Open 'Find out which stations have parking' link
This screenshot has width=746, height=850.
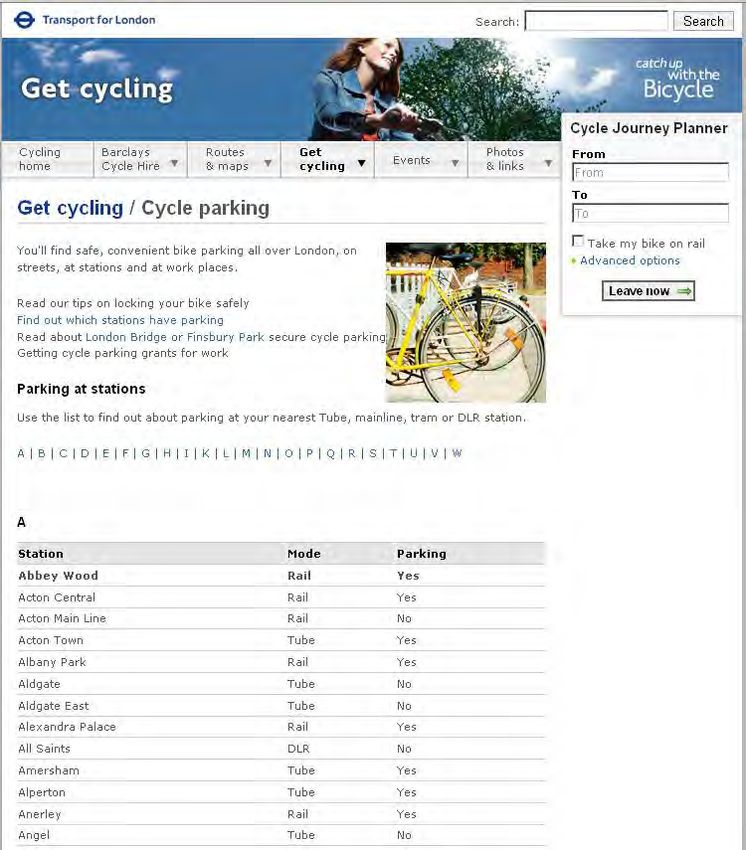pyautogui.click(x=120, y=320)
